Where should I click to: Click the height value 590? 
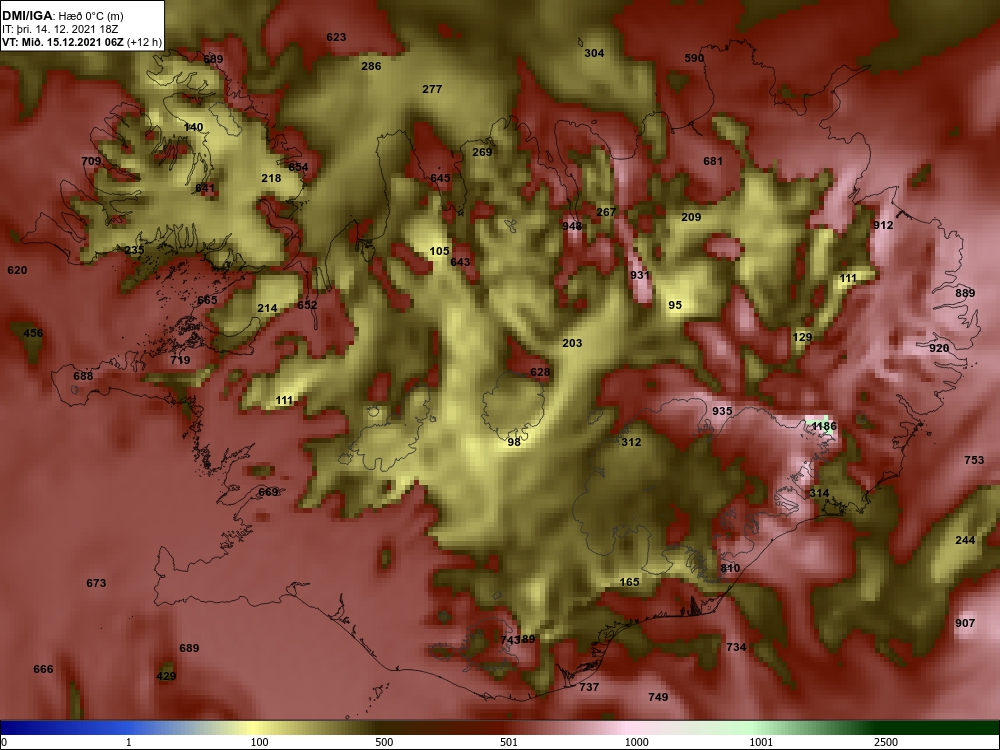click(x=694, y=59)
